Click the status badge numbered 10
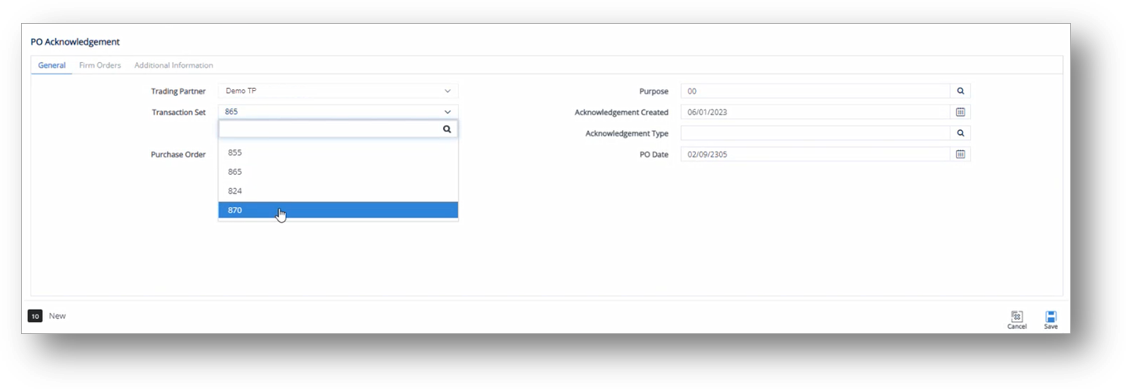1126x389 pixels. point(35,316)
